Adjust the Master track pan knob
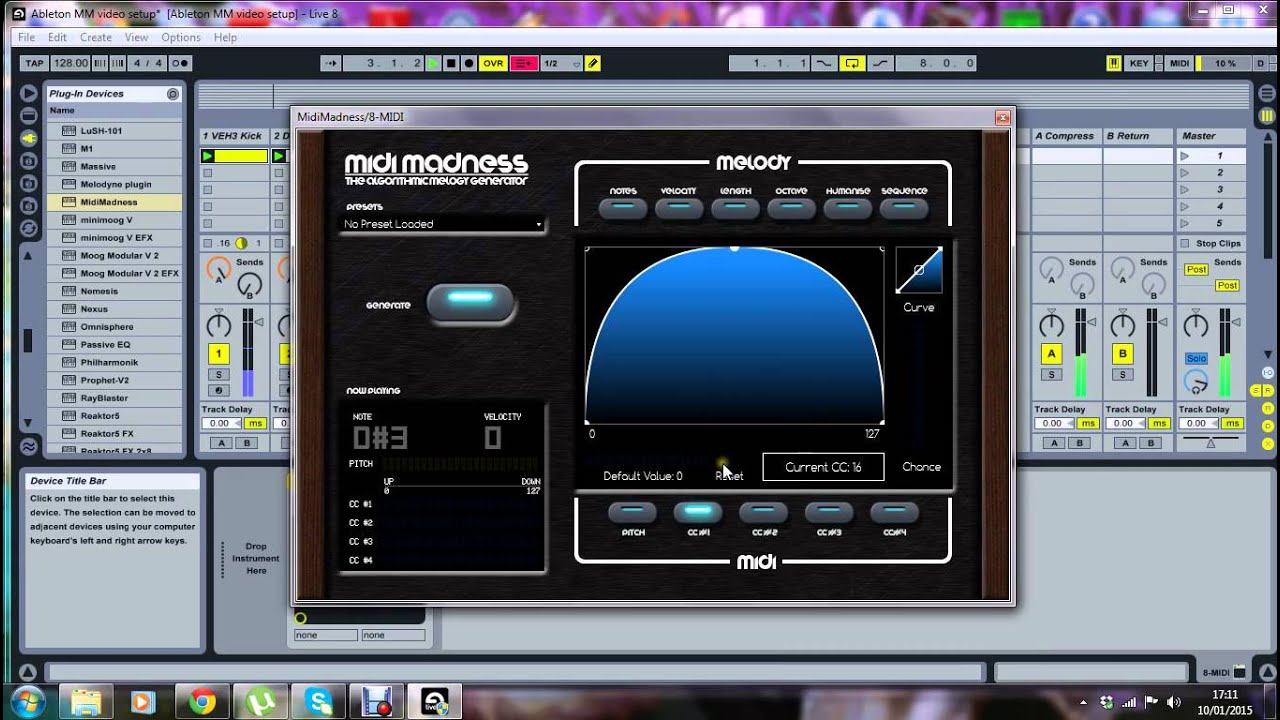The image size is (1280, 720). pos(1196,324)
